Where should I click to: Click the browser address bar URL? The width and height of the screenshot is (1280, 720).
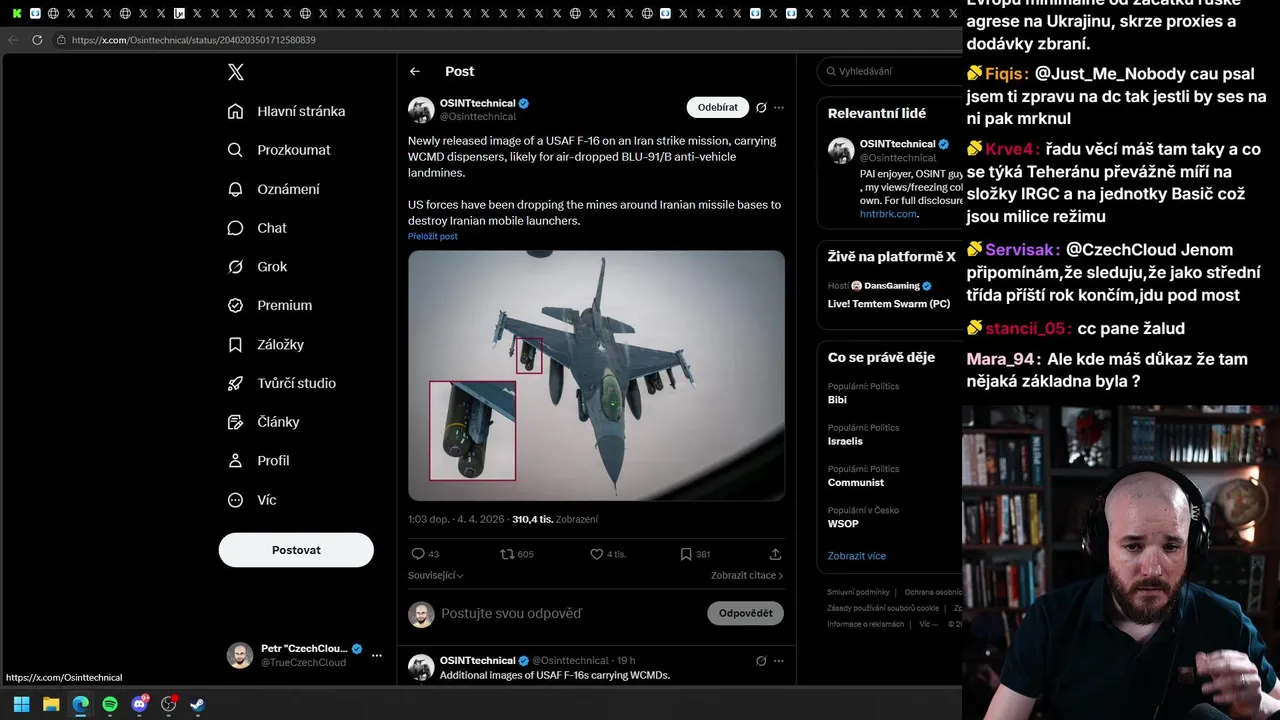(194, 40)
